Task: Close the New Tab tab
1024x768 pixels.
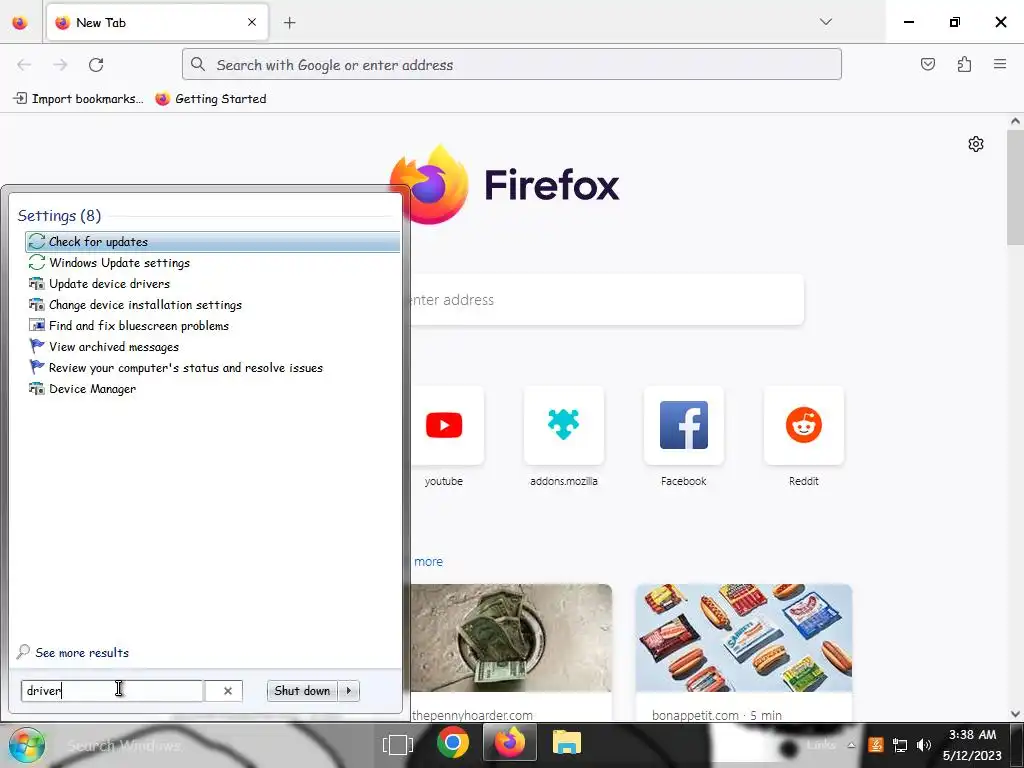Action: (x=252, y=22)
